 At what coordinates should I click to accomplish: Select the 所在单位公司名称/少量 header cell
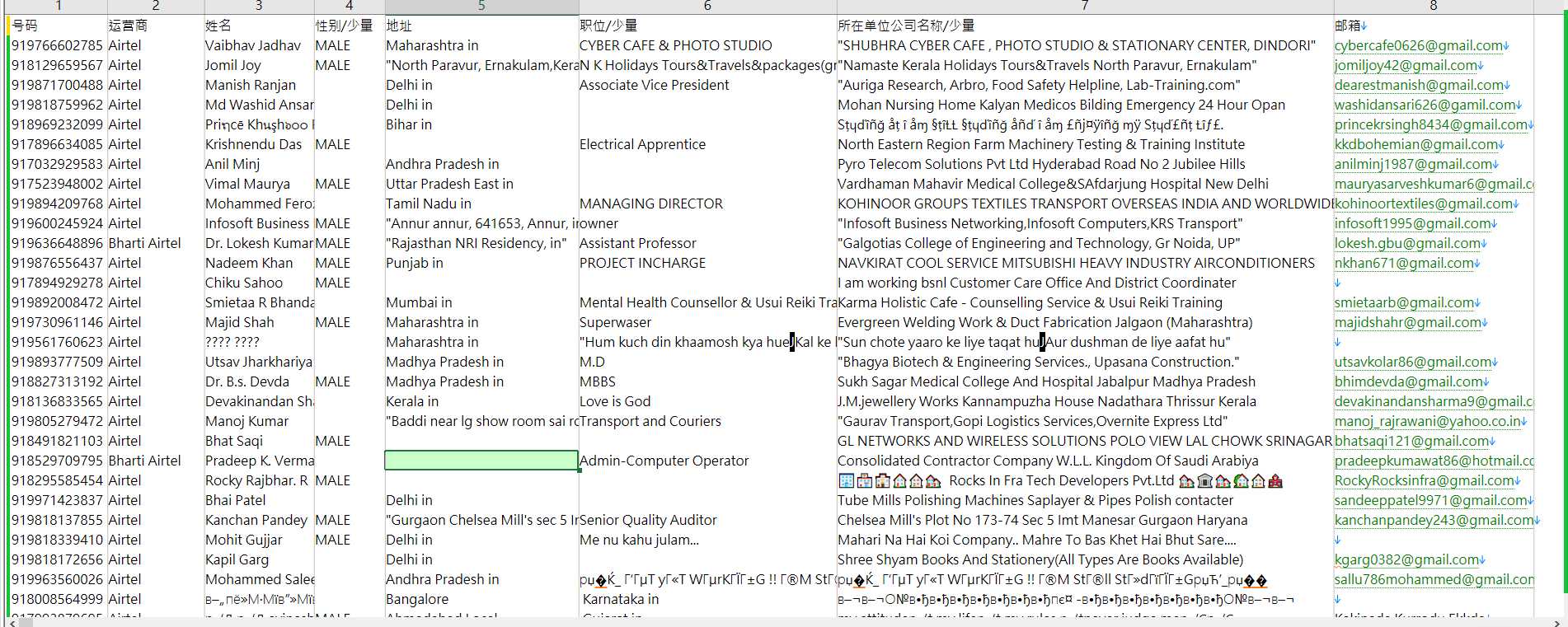[1085, 26]
